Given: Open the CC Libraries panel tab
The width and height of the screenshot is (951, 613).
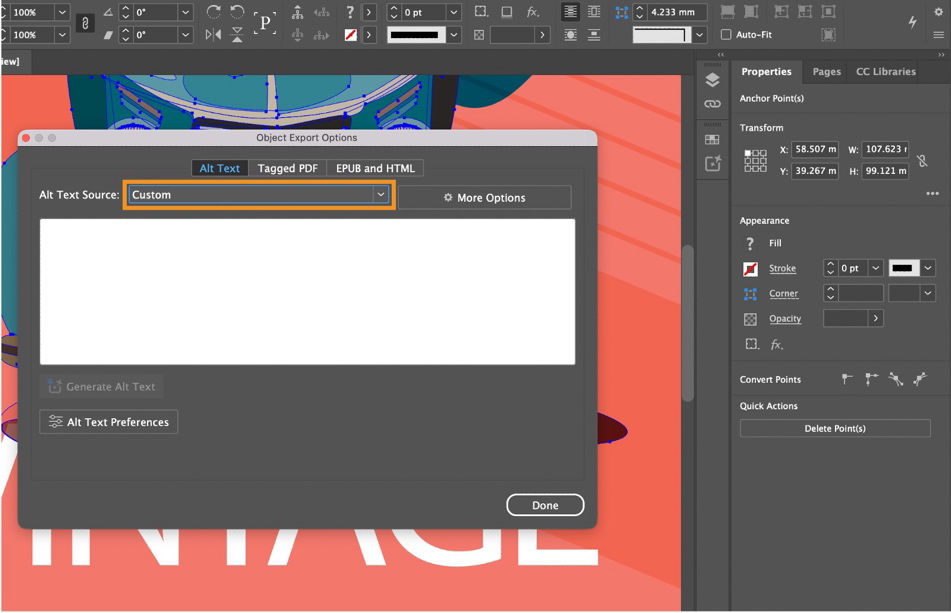Looking at the screenshot, I should tap(885, 72).
